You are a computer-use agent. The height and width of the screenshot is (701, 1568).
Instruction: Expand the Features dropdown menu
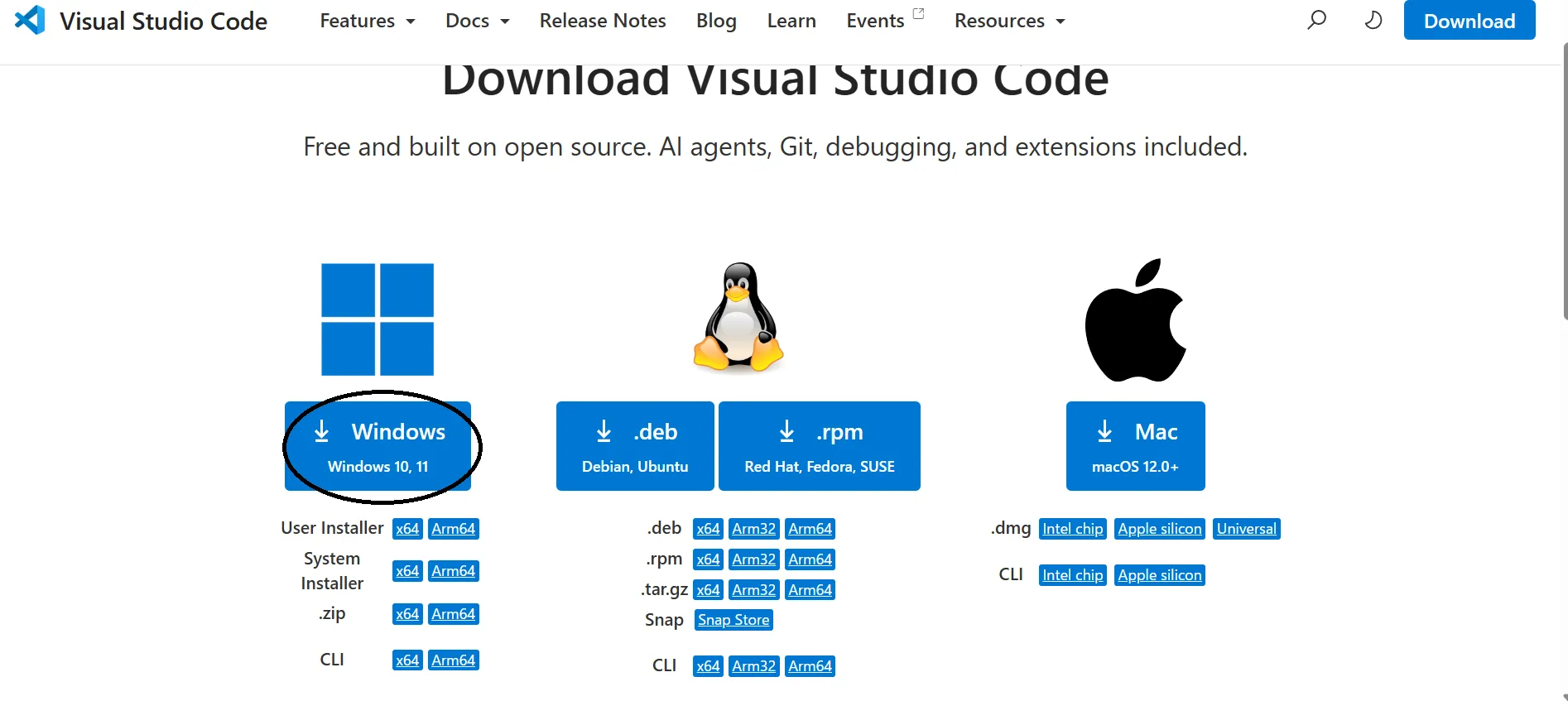[x=368, y=21]
